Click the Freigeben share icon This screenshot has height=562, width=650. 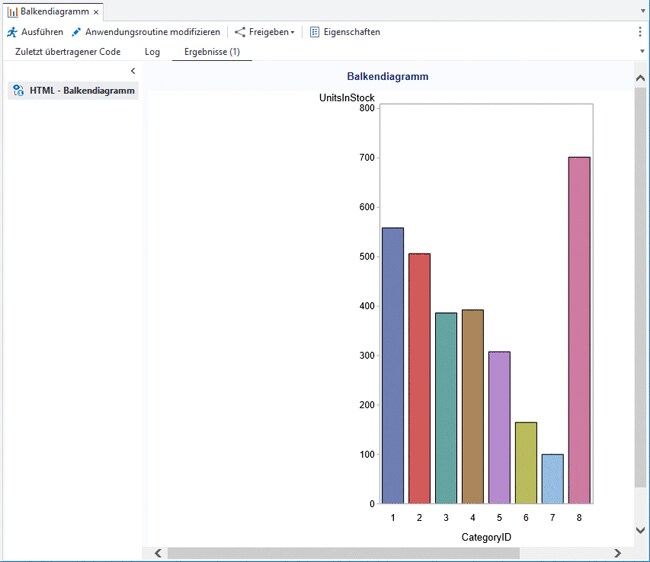click(x=240, y=32)
